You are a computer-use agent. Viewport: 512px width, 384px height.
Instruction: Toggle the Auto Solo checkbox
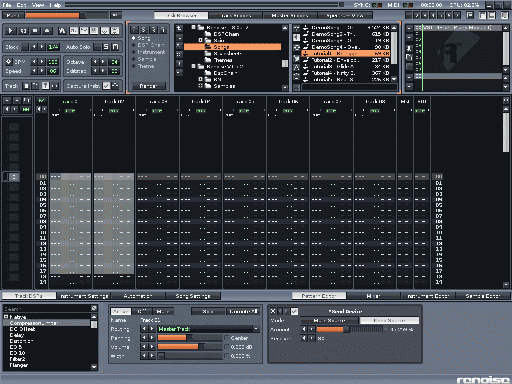coord(97,47)
